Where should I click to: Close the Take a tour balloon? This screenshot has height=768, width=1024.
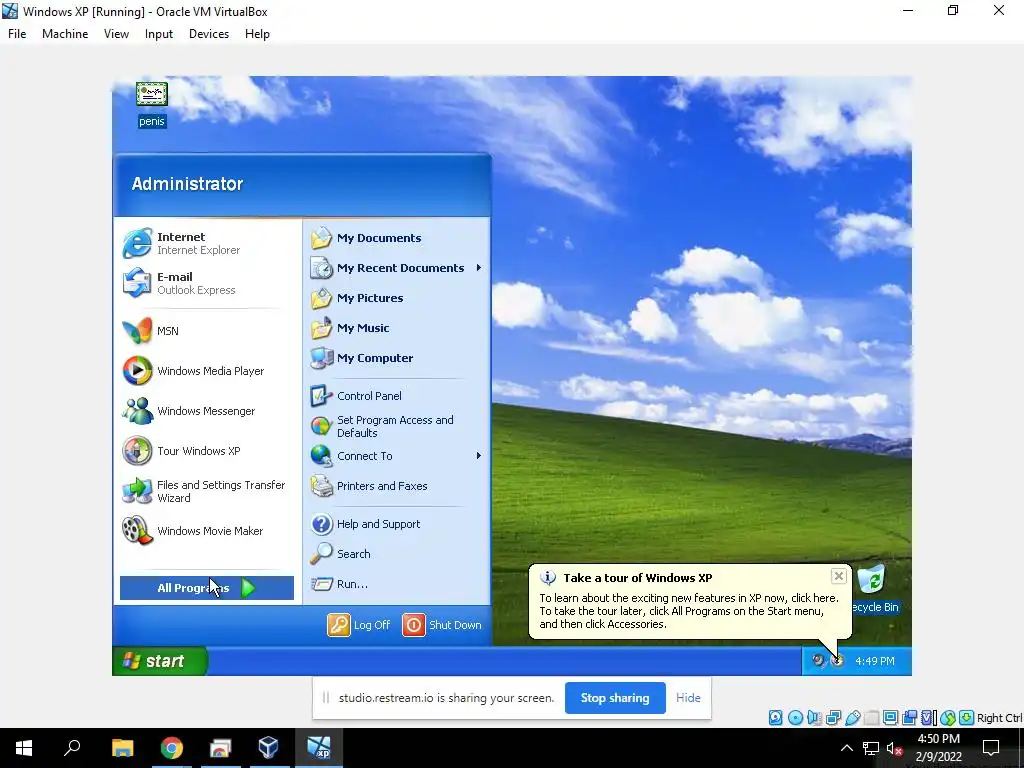pyautogui.click(x=839, y=576)
